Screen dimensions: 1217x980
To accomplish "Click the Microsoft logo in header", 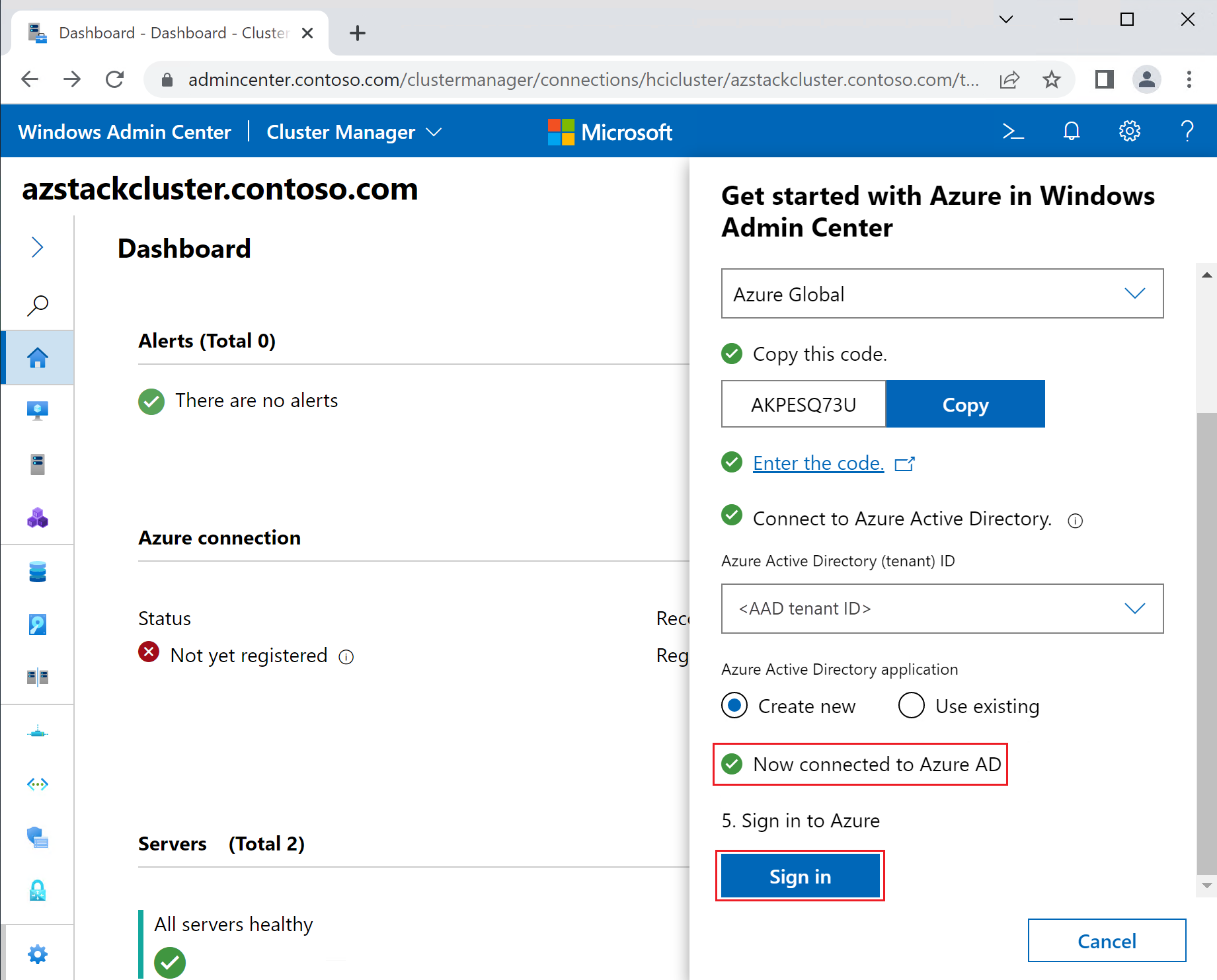I will pyautogui.click(x=609, y=132).
